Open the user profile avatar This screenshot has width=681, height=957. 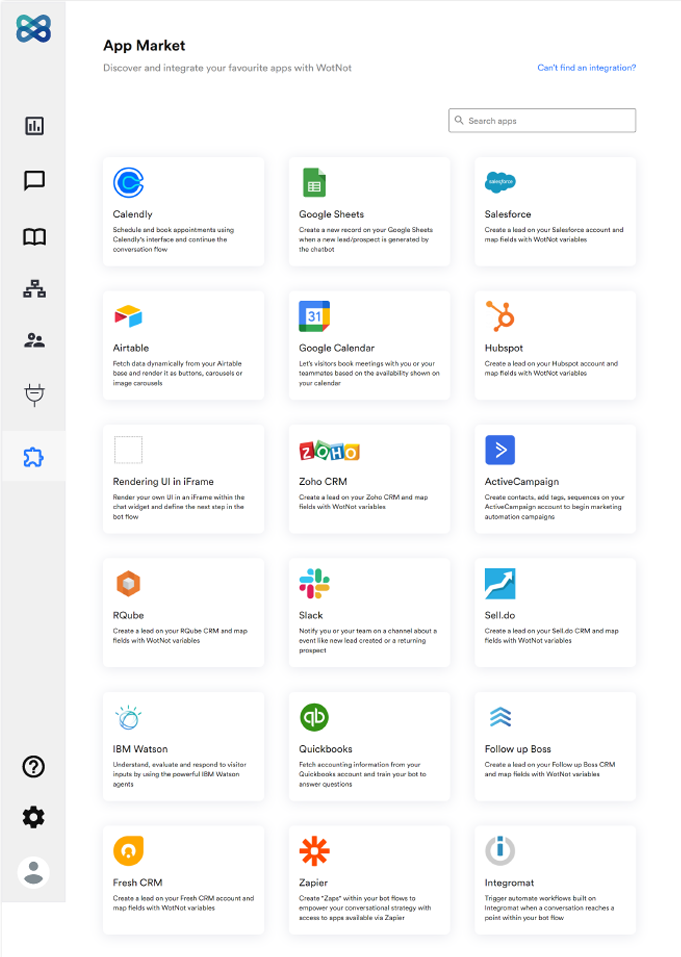point(34,872)
